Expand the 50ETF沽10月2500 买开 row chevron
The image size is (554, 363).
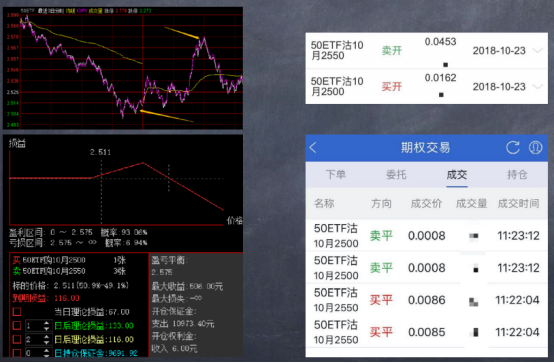pyautogui.click(x=537, y=87)
